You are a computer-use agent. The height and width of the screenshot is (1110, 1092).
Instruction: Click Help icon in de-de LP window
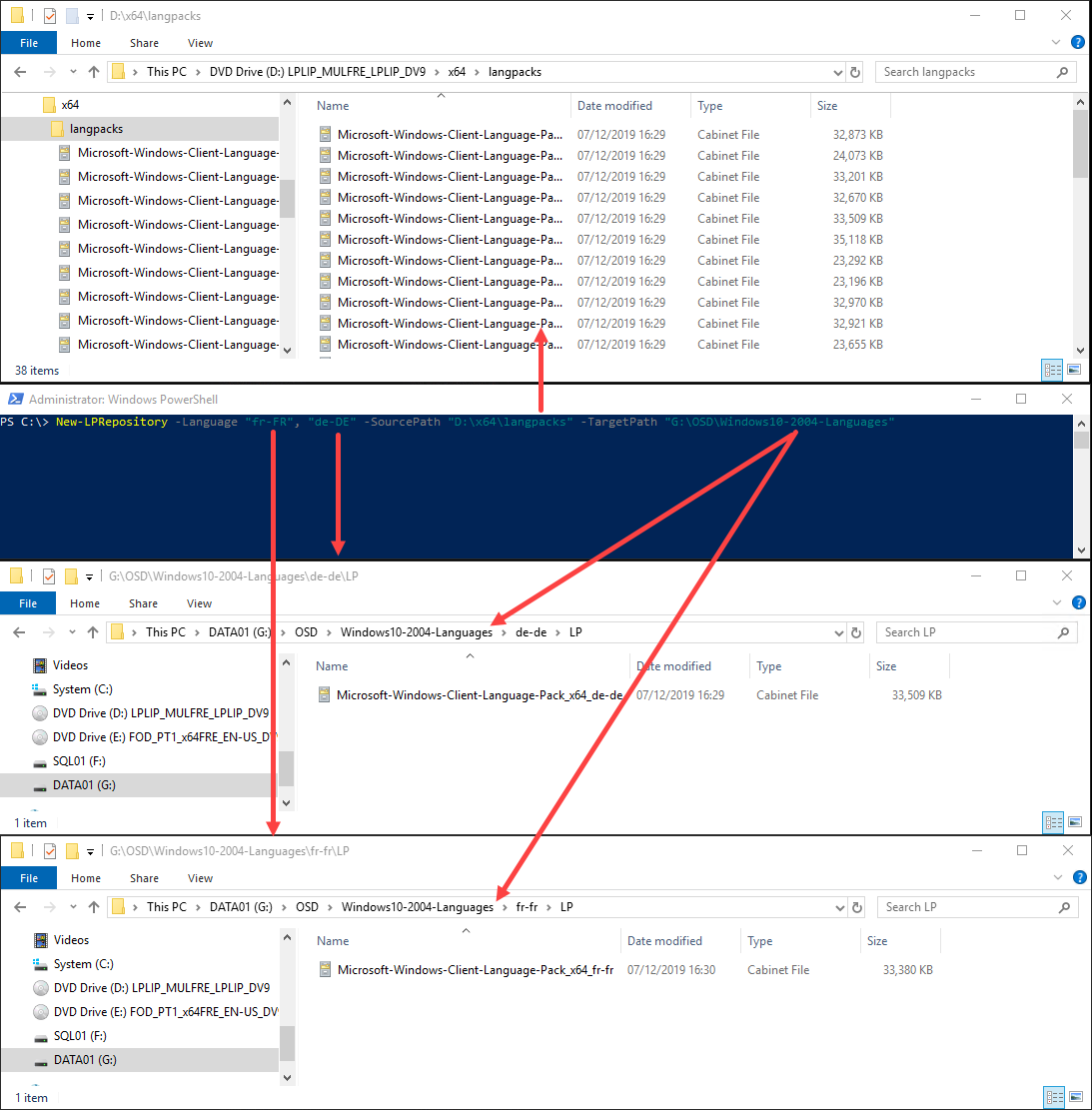[x=1078, y=603]
